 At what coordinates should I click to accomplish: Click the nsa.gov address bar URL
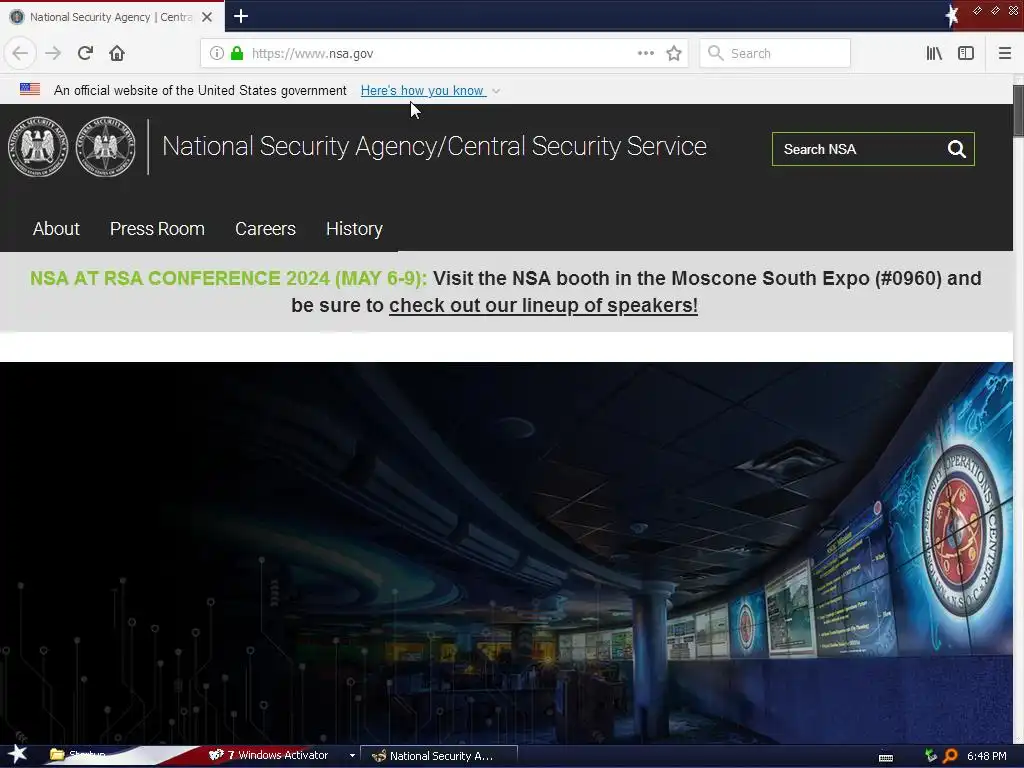[x=312, y=54]
